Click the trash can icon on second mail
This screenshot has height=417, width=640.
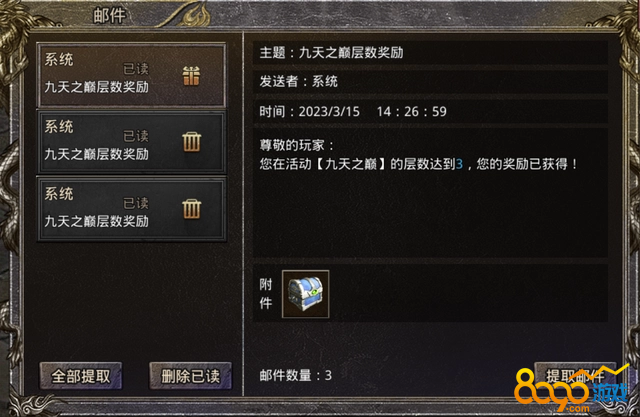click(191, 142)
